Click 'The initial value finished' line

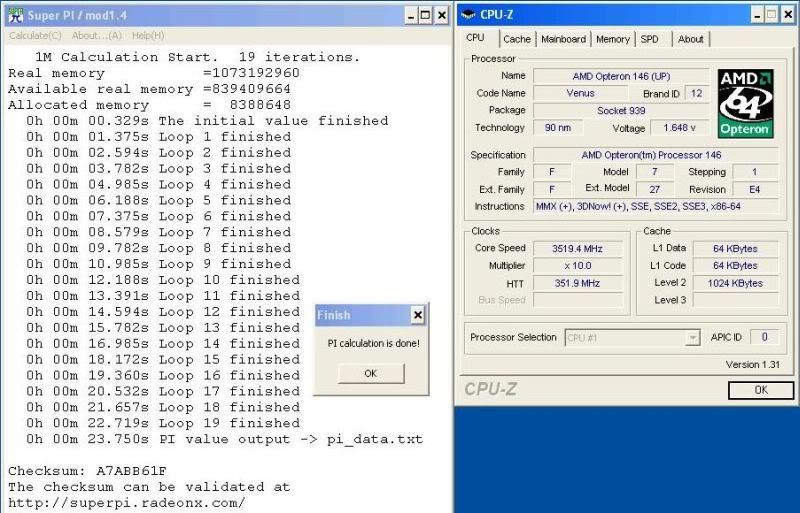pyautogui.click(x=207, y=120)
